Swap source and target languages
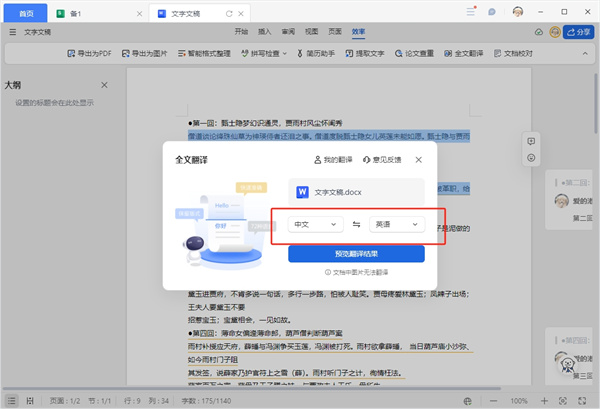The image size is (600, 409). click(356, 225)
